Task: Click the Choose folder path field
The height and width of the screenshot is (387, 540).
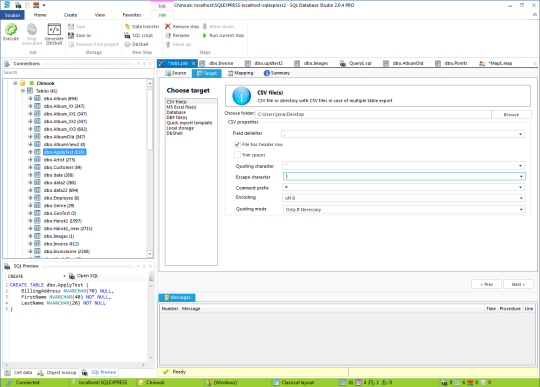Action: (373, 114)
